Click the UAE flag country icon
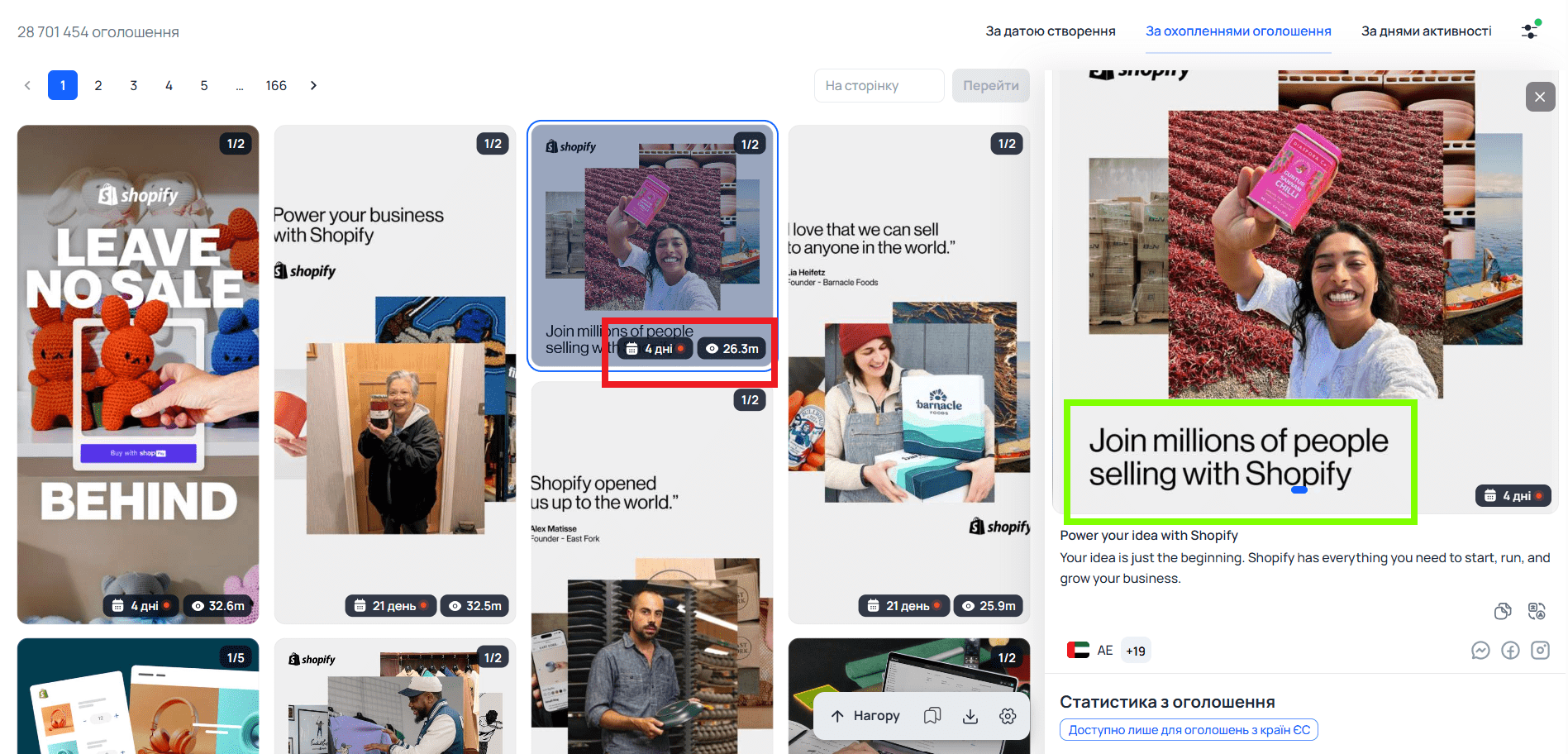 [x=1078, y=650]
